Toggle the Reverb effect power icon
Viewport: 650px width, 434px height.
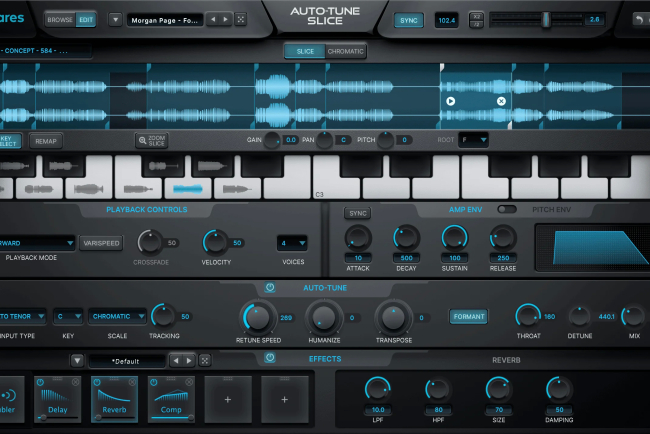tap(97, 382)
